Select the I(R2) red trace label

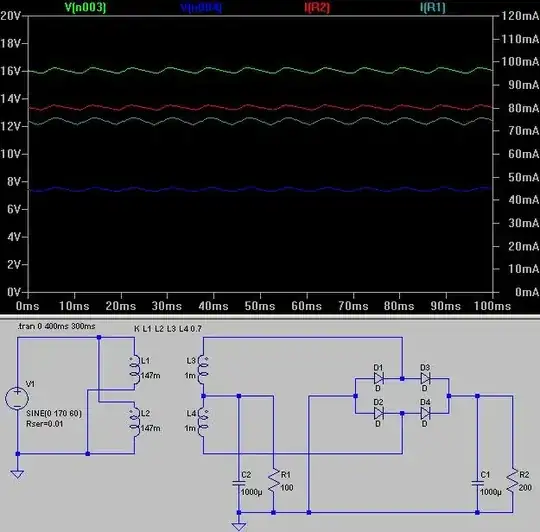pos(317,7)
